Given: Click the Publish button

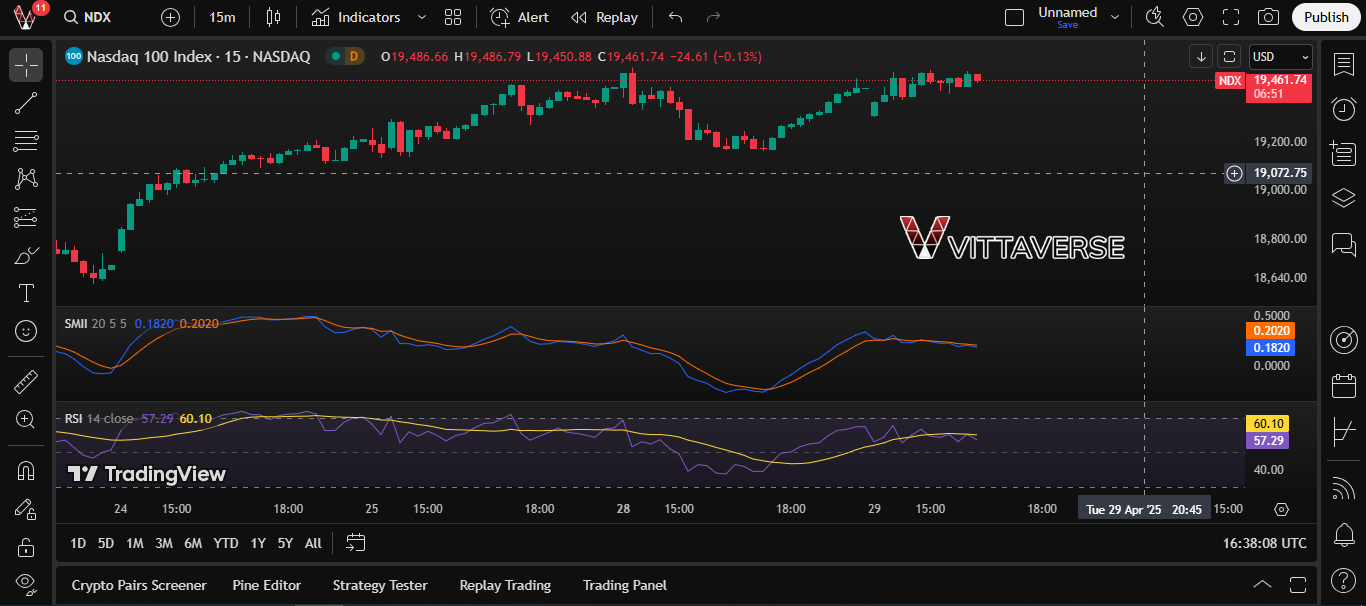Looking at the screenshot, I should tap(1326, 17).
